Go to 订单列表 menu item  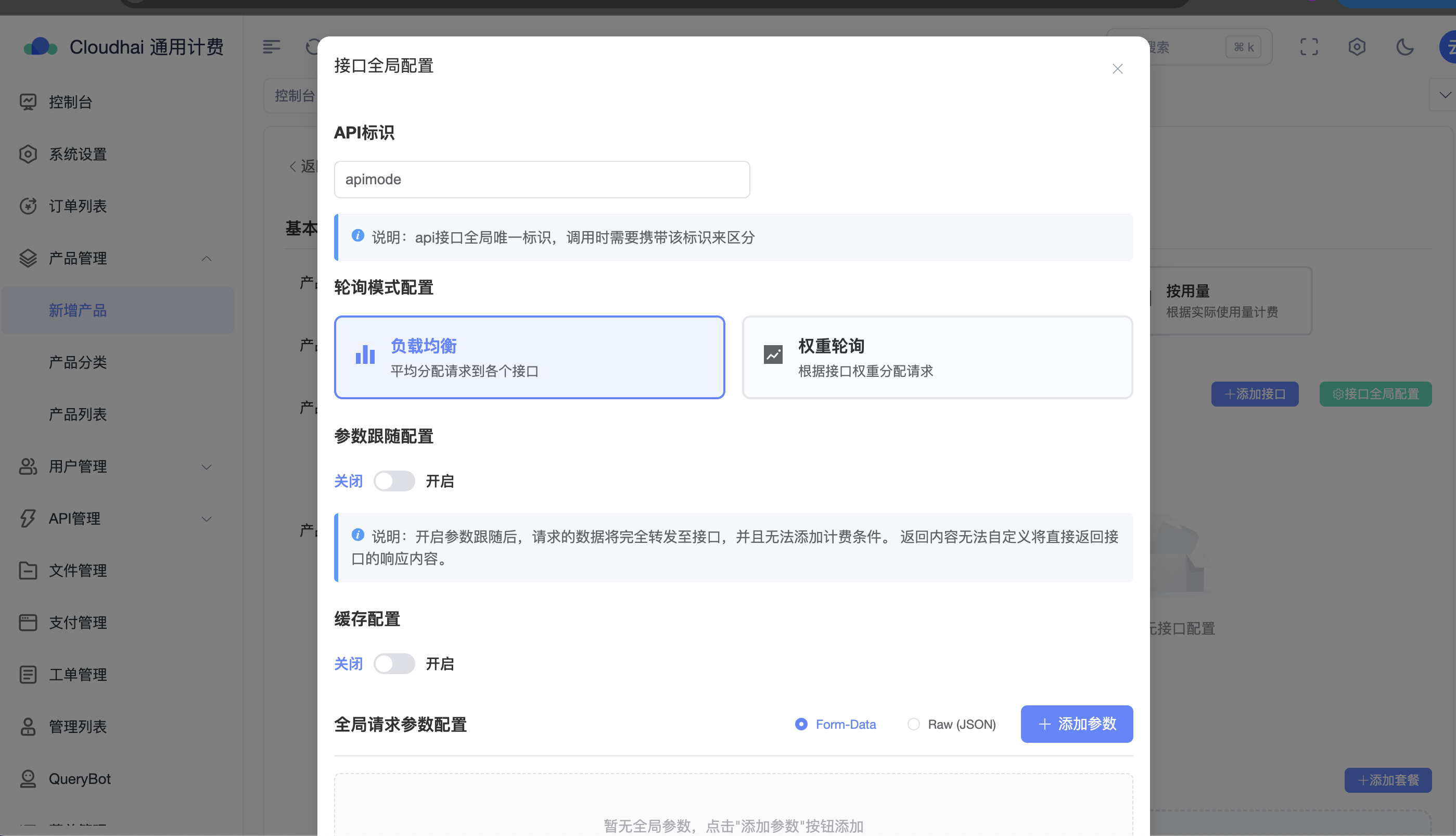78,206
